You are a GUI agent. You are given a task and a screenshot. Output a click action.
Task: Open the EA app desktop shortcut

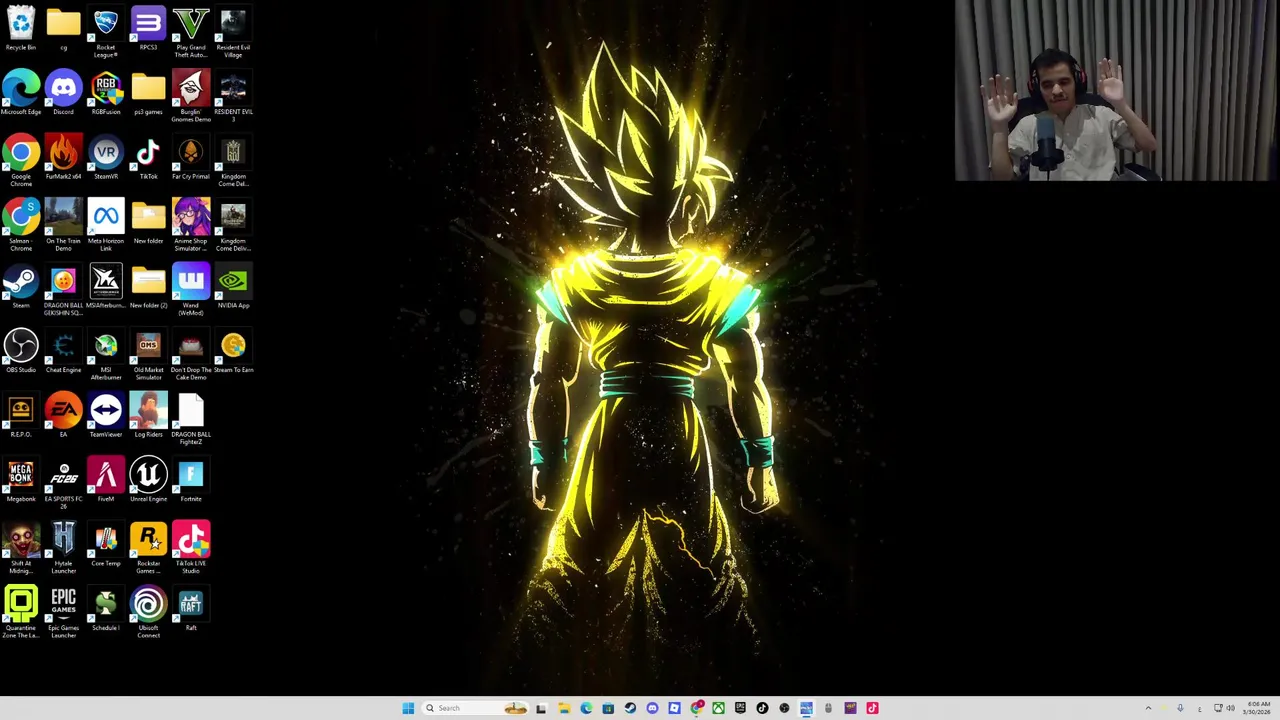(x=63, y=416)
